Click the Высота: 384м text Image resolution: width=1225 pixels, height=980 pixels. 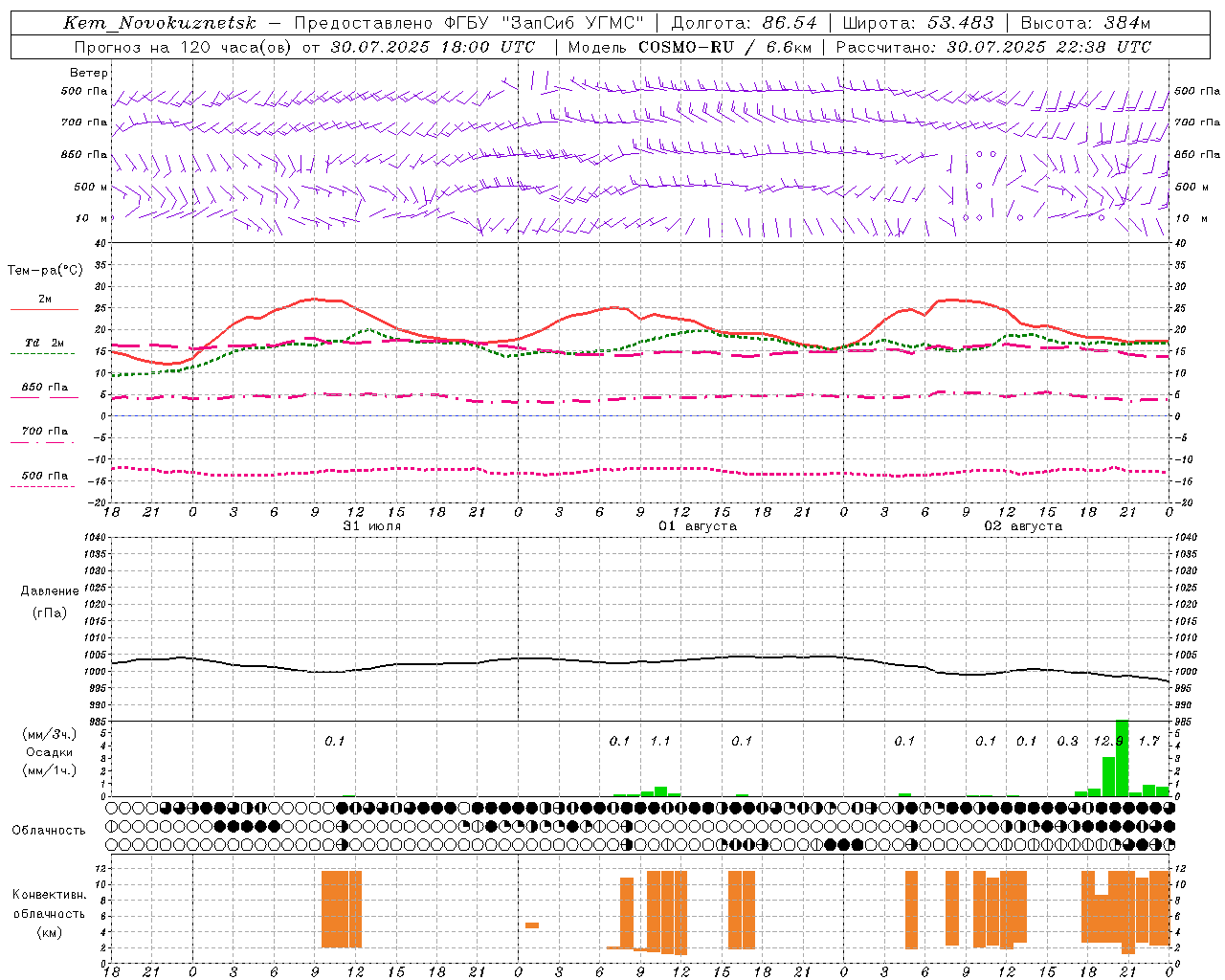point(1085,23)
